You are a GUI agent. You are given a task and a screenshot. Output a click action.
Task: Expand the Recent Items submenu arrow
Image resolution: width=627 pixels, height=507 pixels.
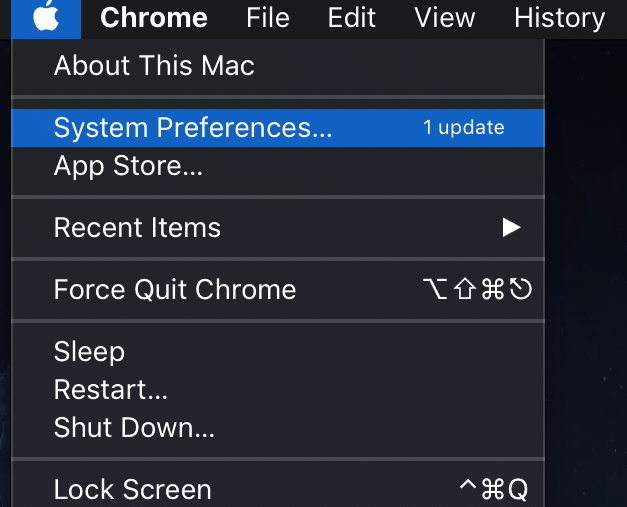pyautogui.click(x=511, y=228)
